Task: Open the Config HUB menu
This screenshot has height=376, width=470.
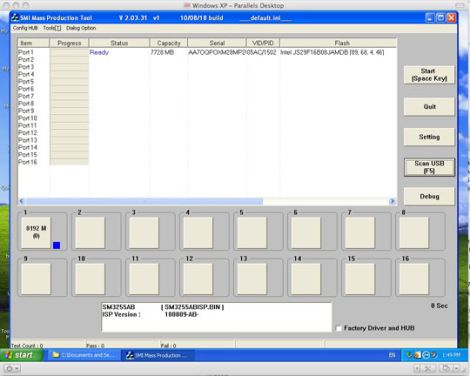Action: pyautogui.click(x=25, y=28)
